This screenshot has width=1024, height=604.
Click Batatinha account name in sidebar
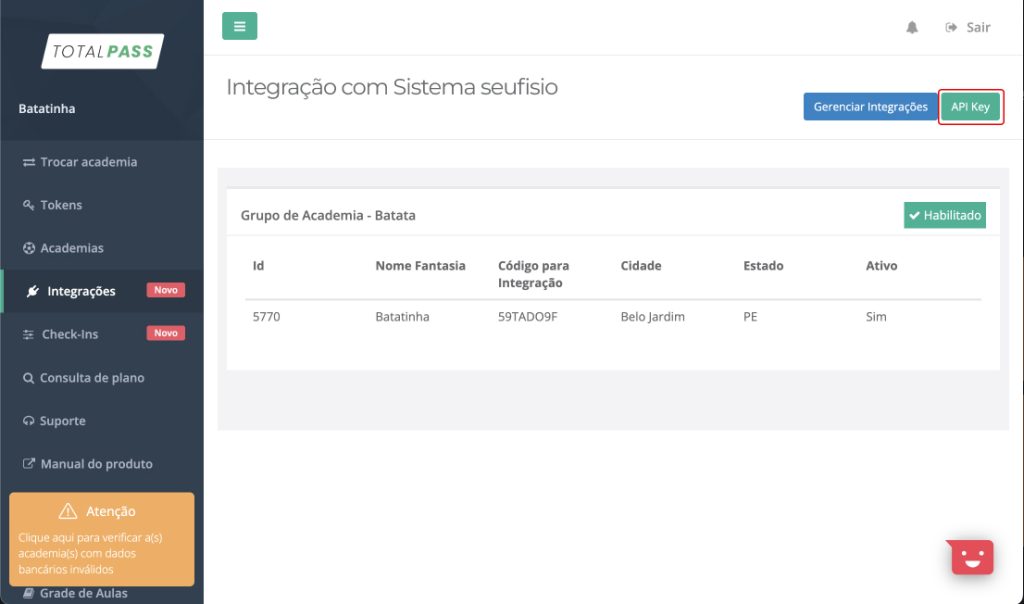click(x=46, y=108)
